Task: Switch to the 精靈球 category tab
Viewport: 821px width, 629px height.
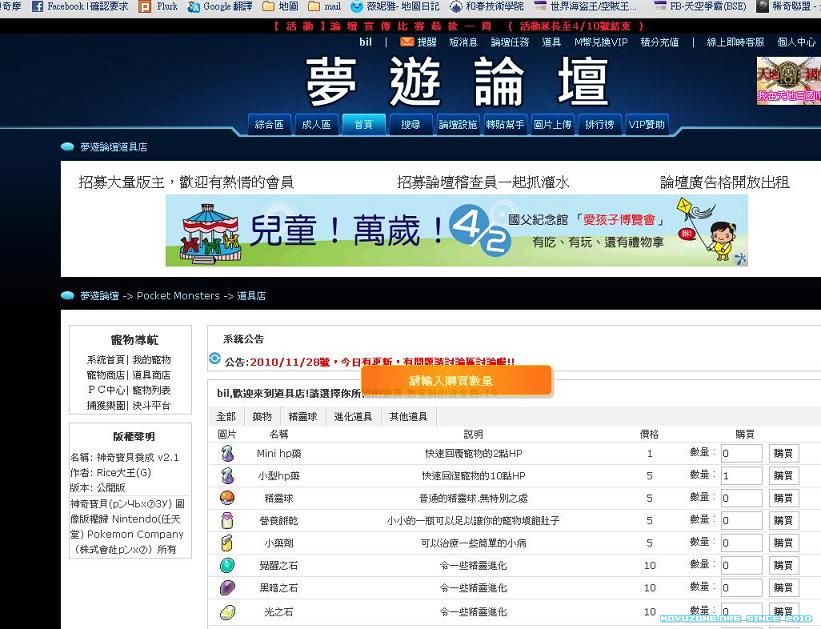Action: point(302,416)
